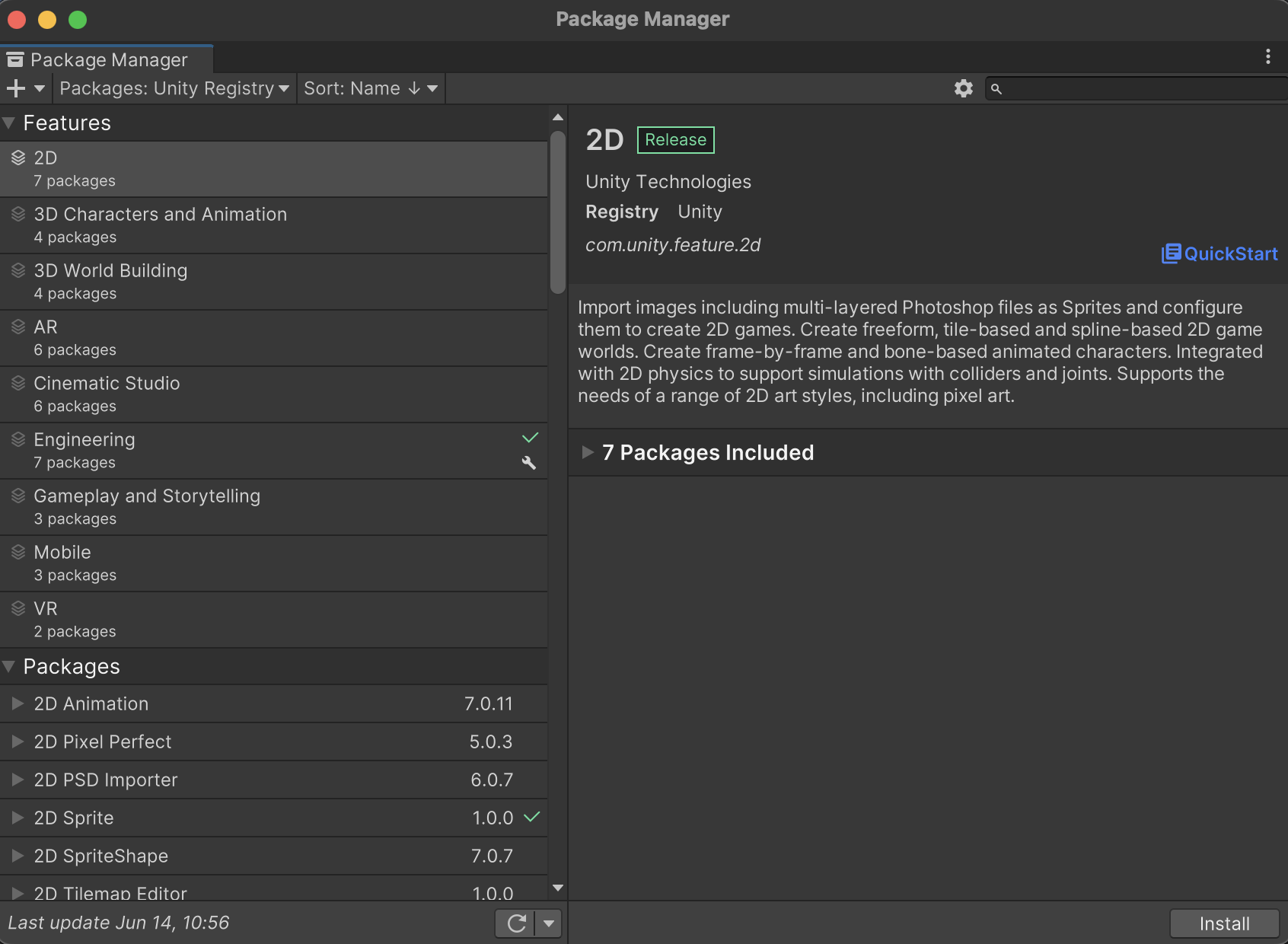Open Package Manager settings gear
Image resolution: width=1288 pixels, height=944 pixels.
coord(964,88)
